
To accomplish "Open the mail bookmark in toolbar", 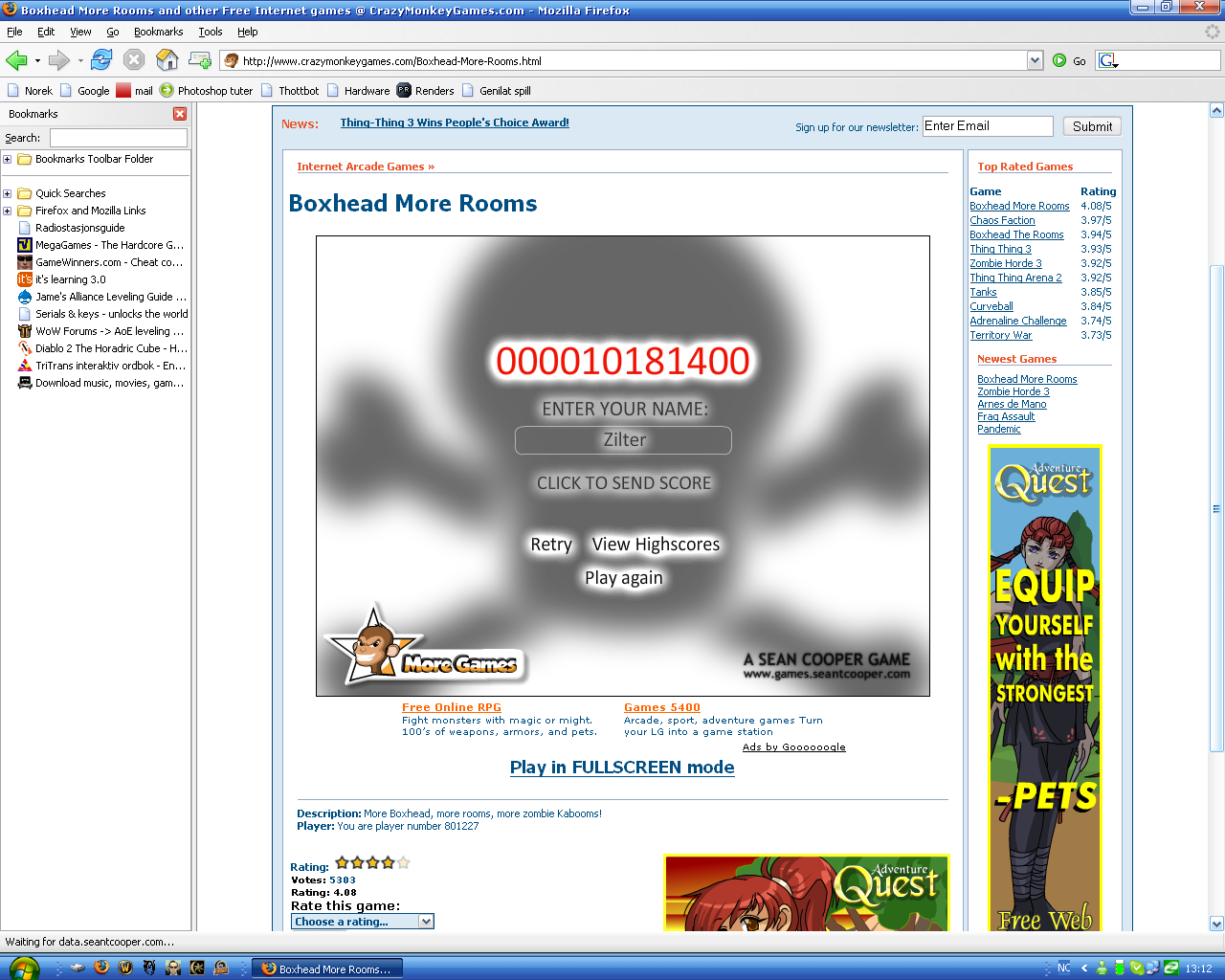I will (x=135, y=91).
